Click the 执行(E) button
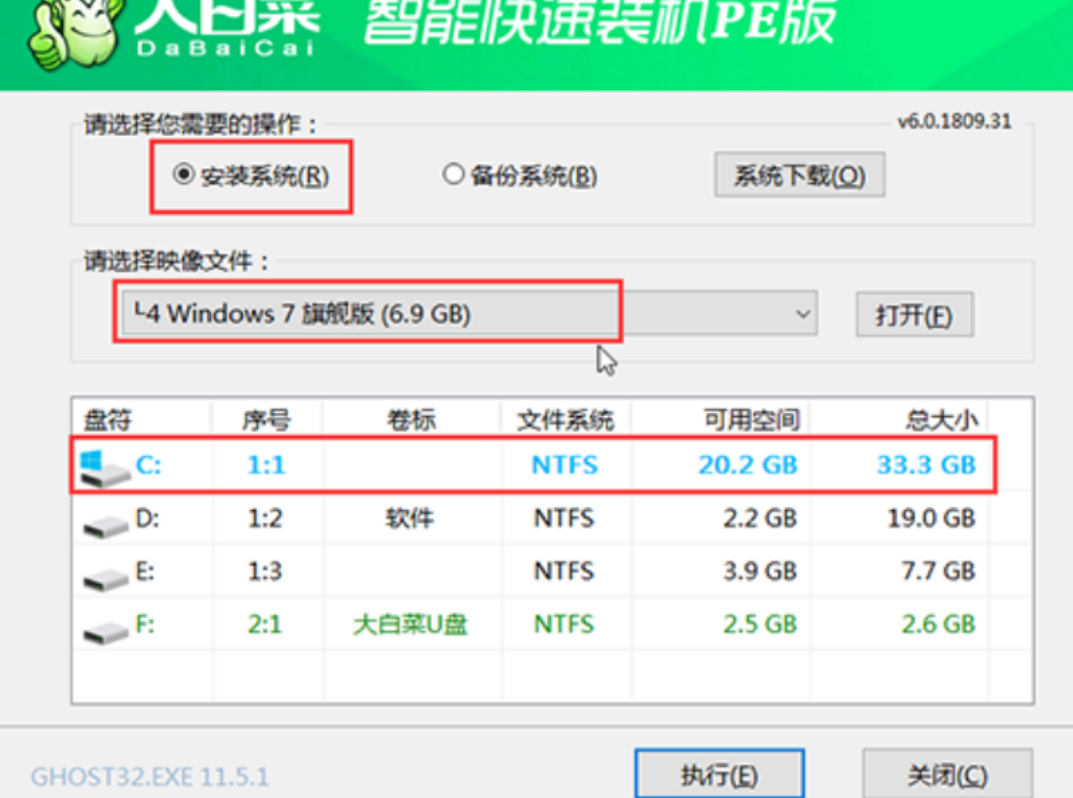 (x=719, y=774)
